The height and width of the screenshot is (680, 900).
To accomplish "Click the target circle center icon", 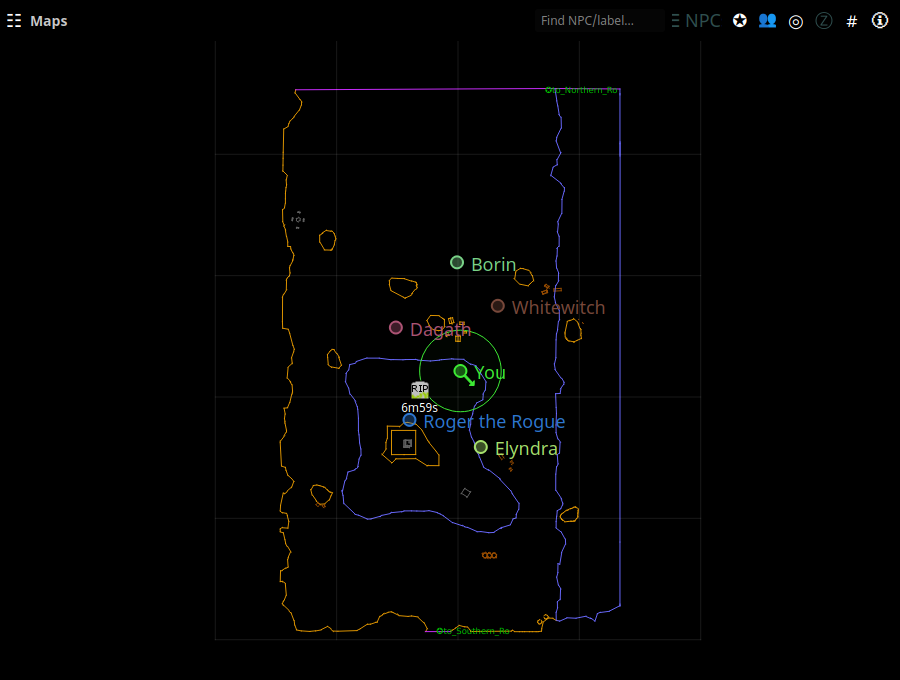I will pos(796,22).
